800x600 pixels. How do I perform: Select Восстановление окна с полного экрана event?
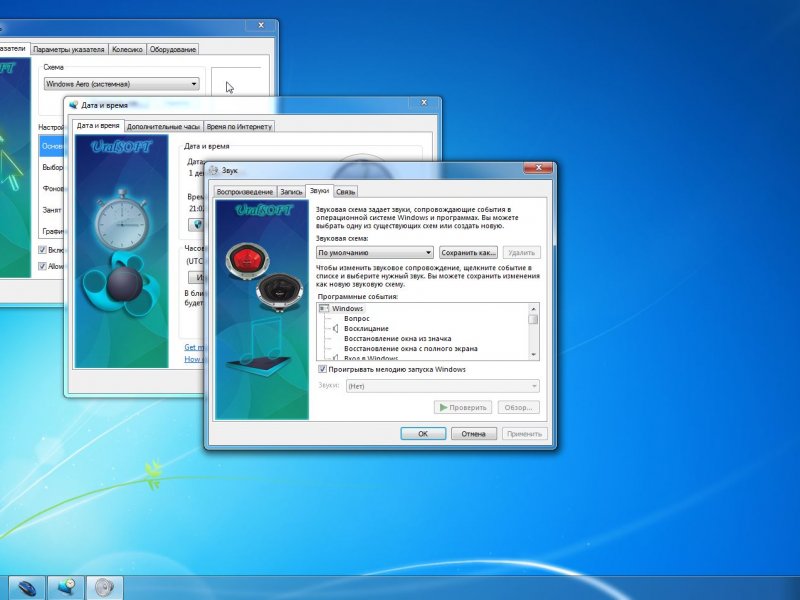point(411,348)
